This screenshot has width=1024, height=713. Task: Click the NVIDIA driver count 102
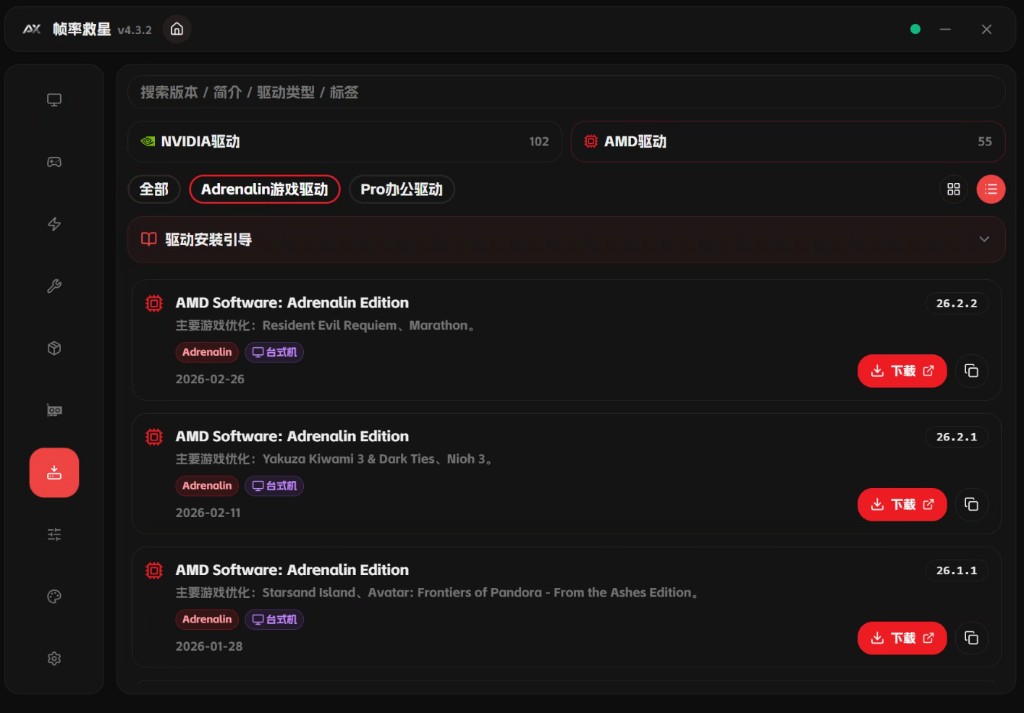click(539, 142)
